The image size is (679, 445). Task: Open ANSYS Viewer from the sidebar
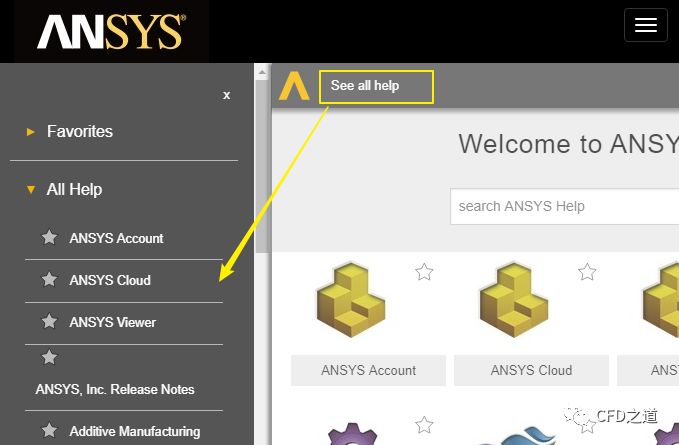point(113,322)
